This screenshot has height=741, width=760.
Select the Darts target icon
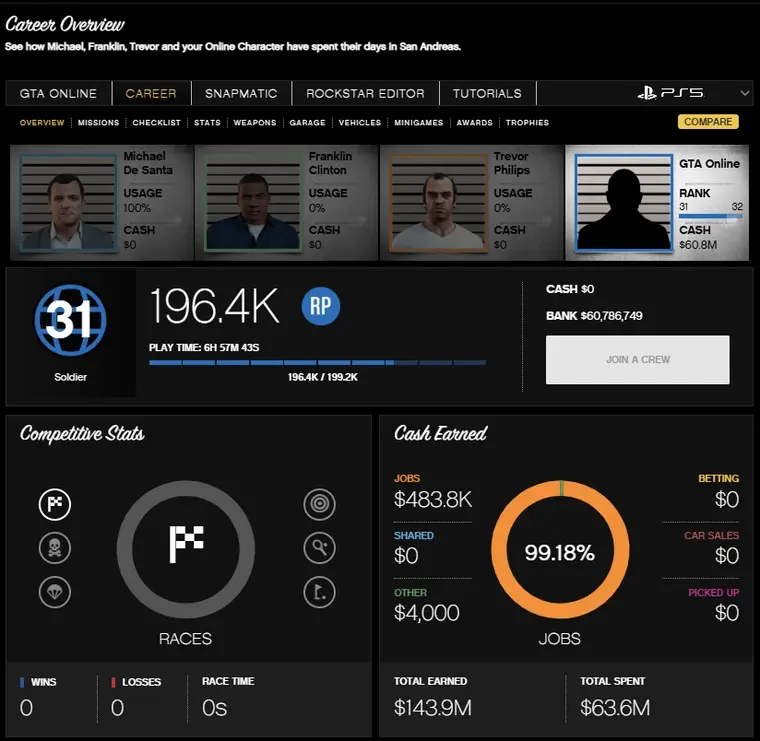319,504
